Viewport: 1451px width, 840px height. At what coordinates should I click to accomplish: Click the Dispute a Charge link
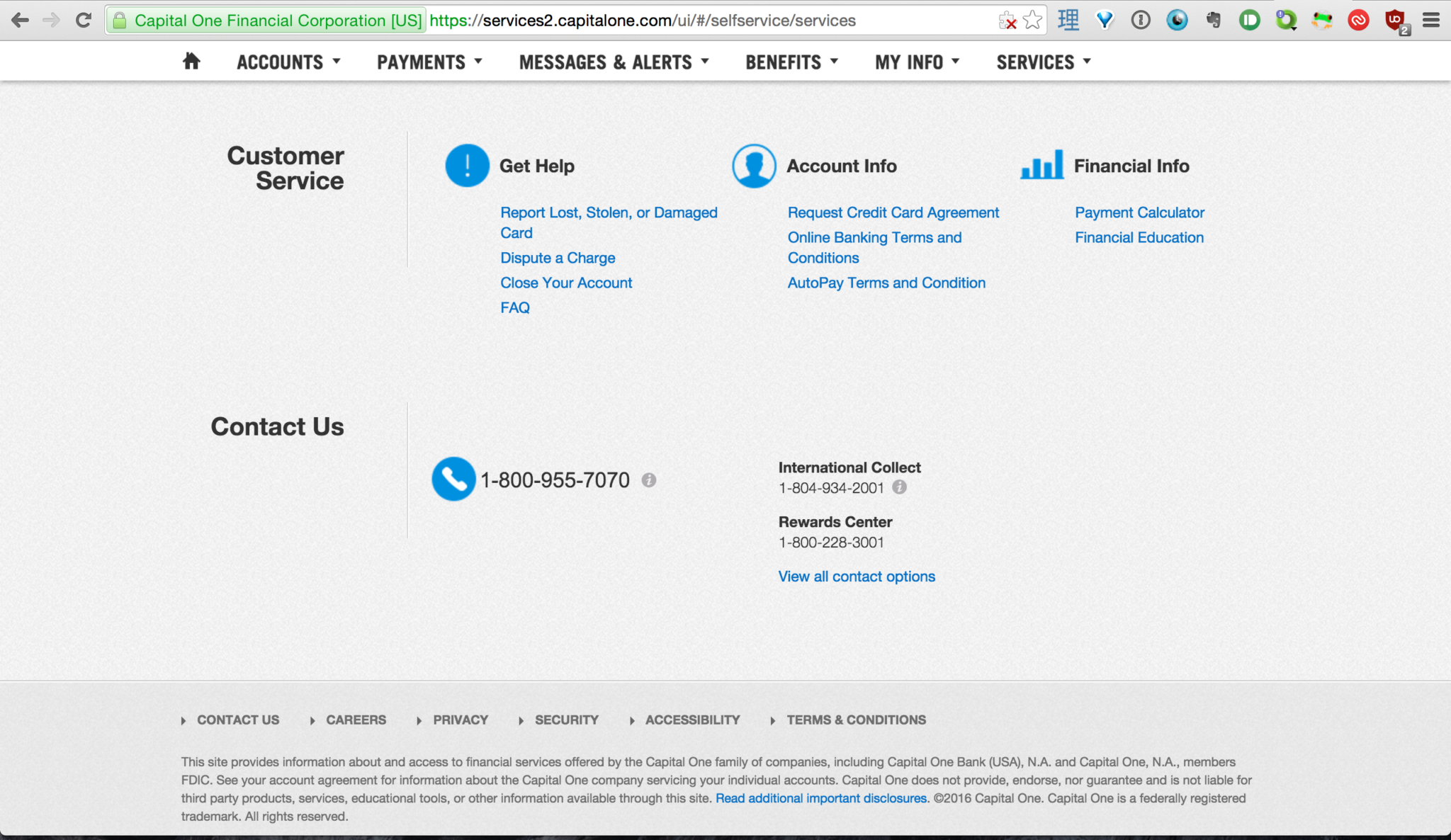(558, 257)
